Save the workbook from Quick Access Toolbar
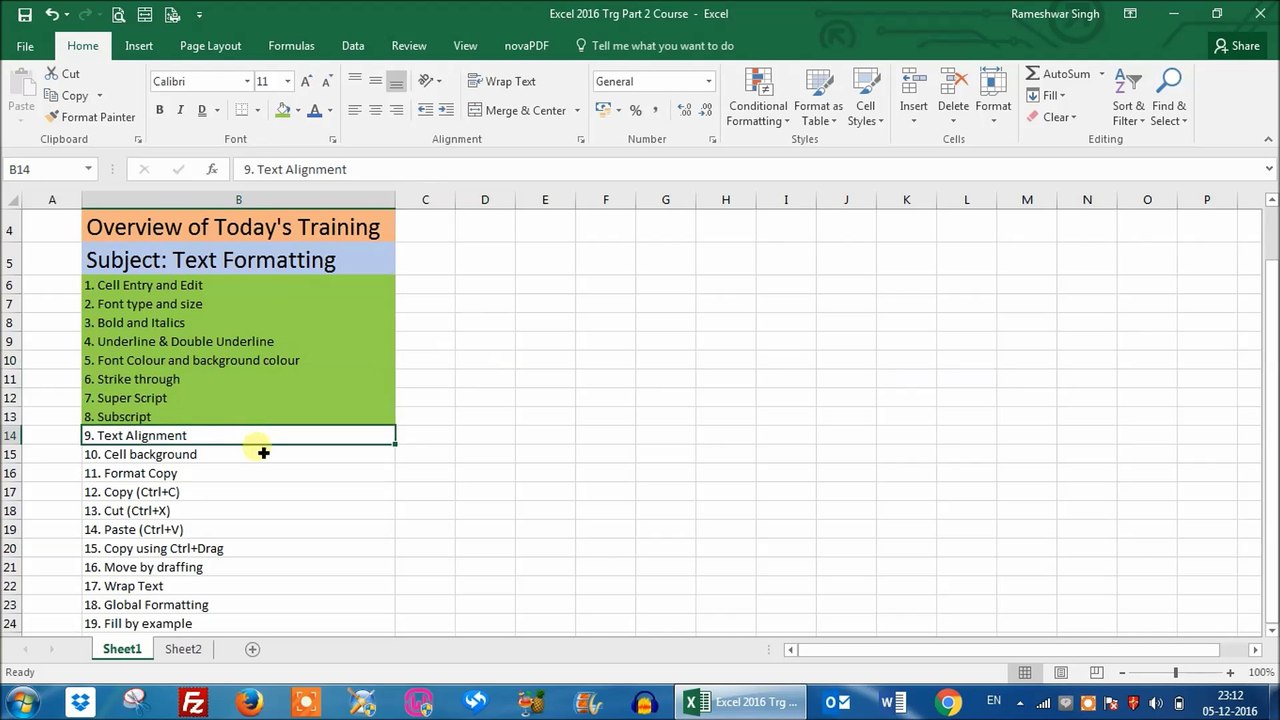This screenshot has height=720, width=1280. [25, 15]
